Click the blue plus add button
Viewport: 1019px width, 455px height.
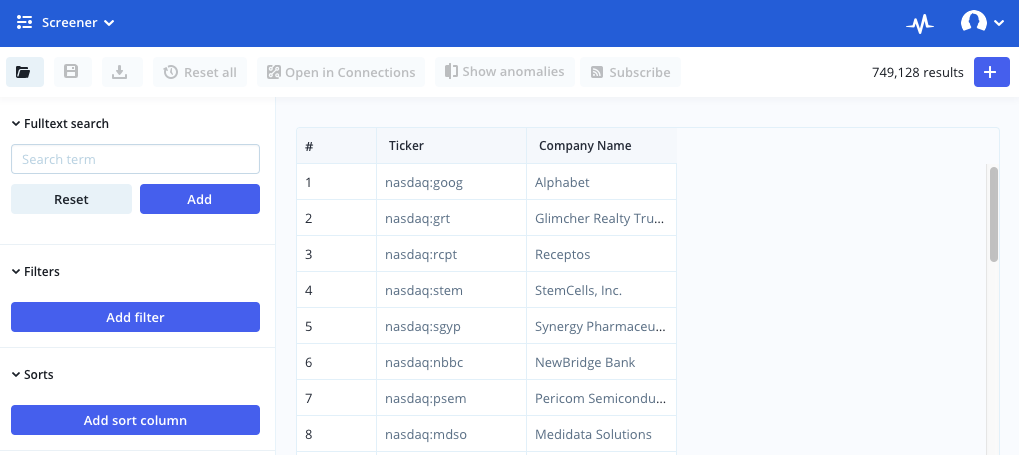992,72
